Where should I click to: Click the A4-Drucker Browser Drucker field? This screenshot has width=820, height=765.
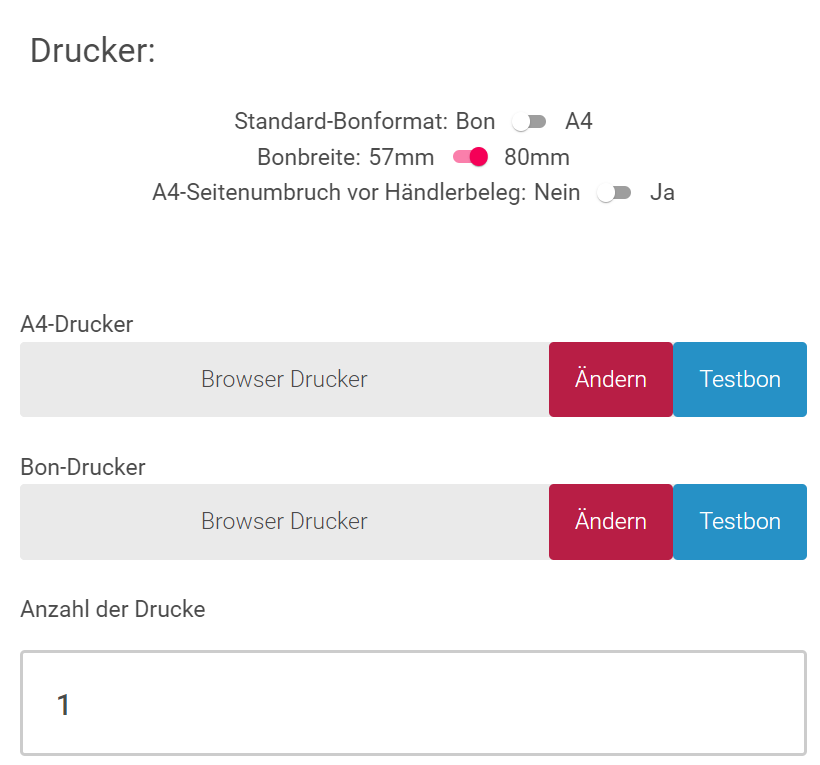pos(284,380)
